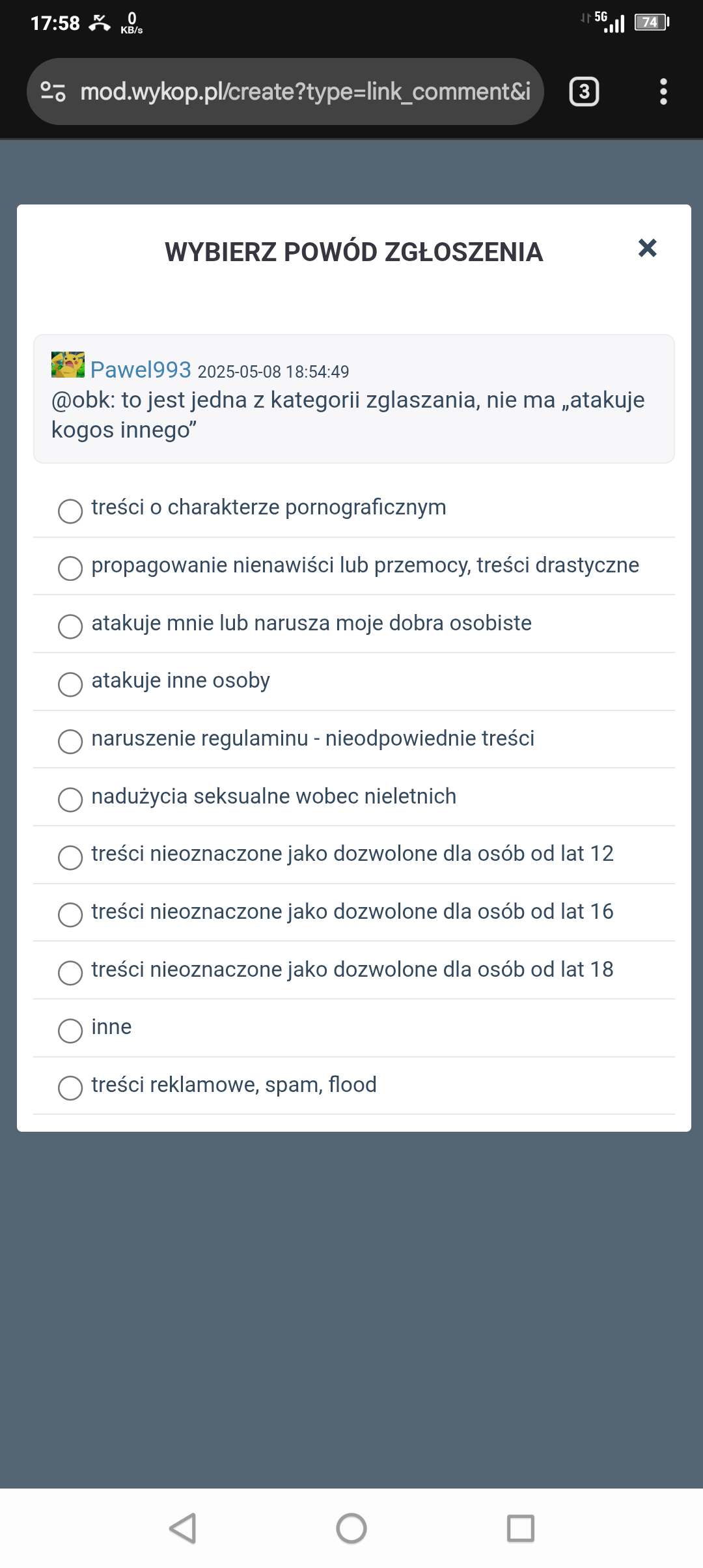Choose "atakuje mnie lub narusza moje dobra osobiste"

pos(70,626)
